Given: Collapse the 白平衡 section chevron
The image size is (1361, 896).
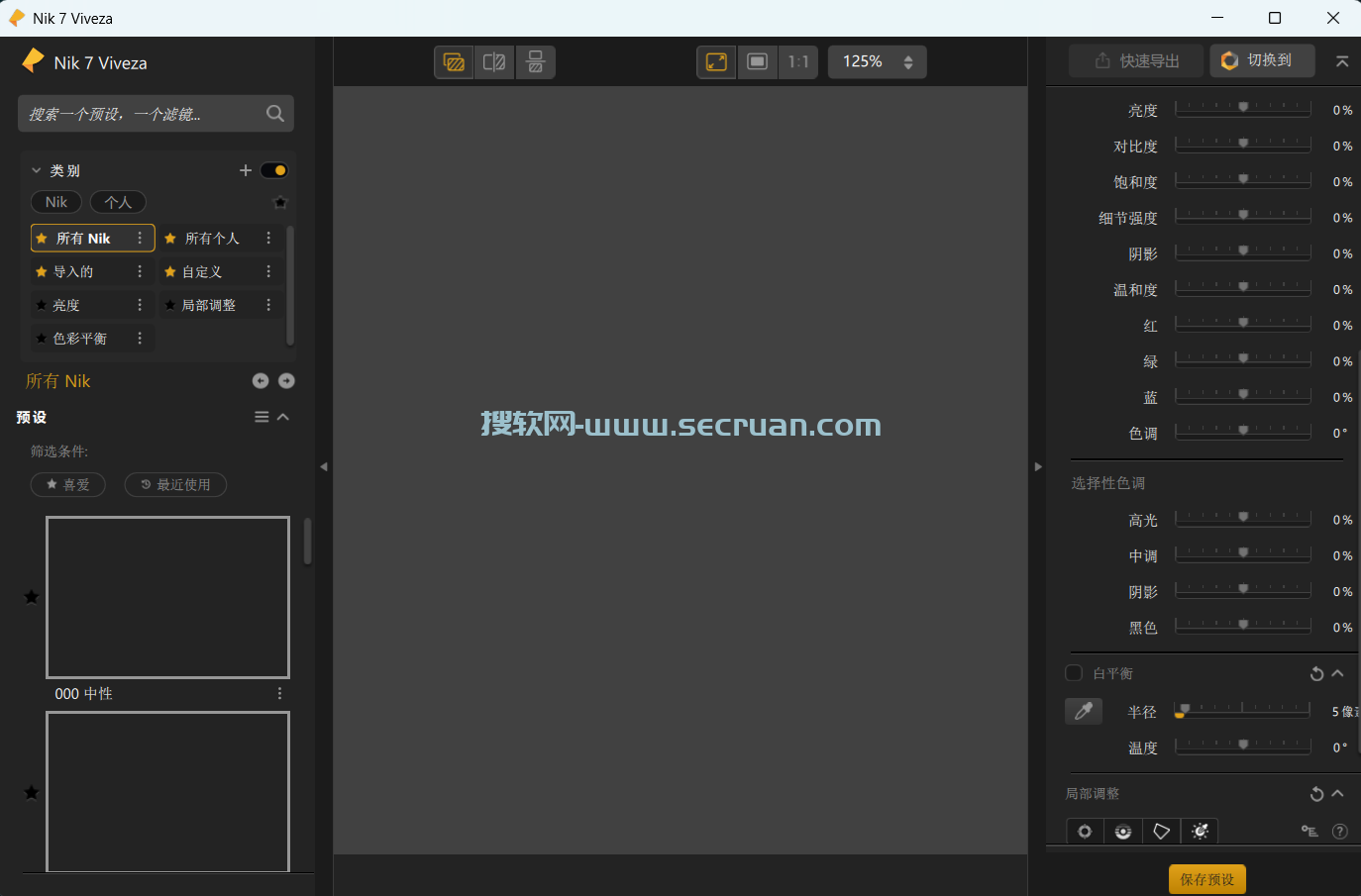Looking at the screenshot, I should [1338, 673].
